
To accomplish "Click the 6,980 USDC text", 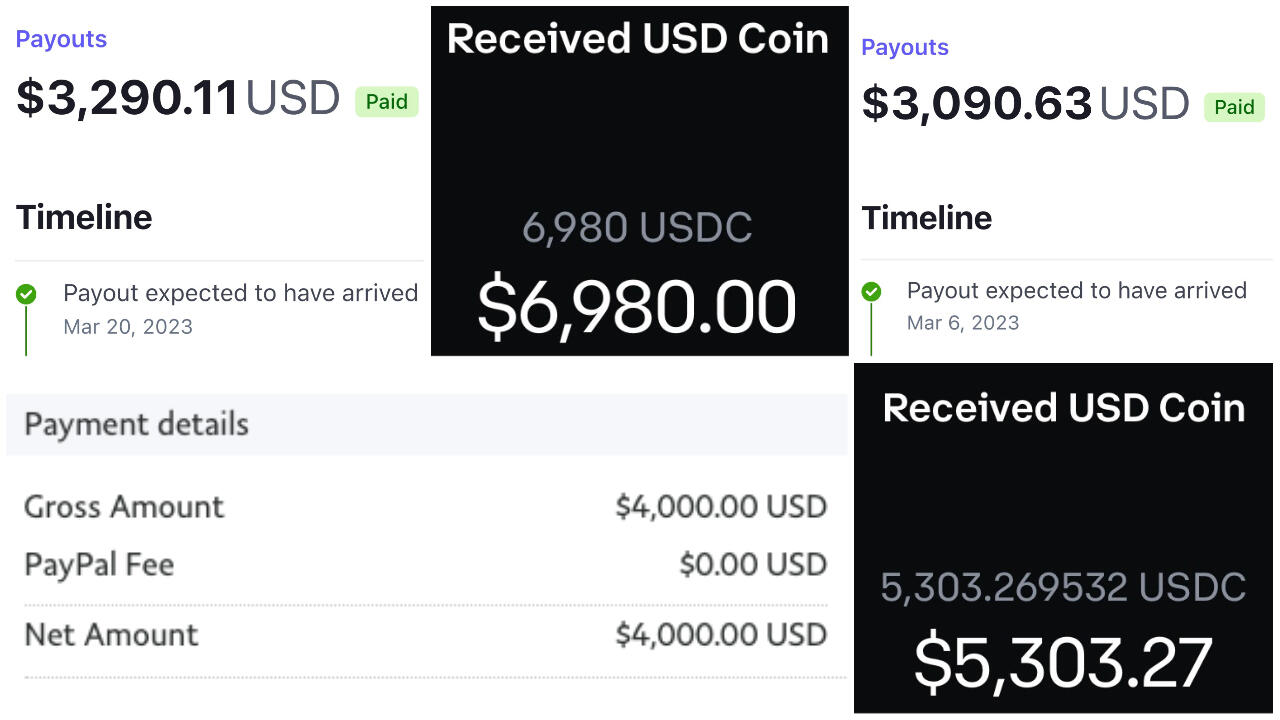I will pyautogui.click(x=637, y=228).
